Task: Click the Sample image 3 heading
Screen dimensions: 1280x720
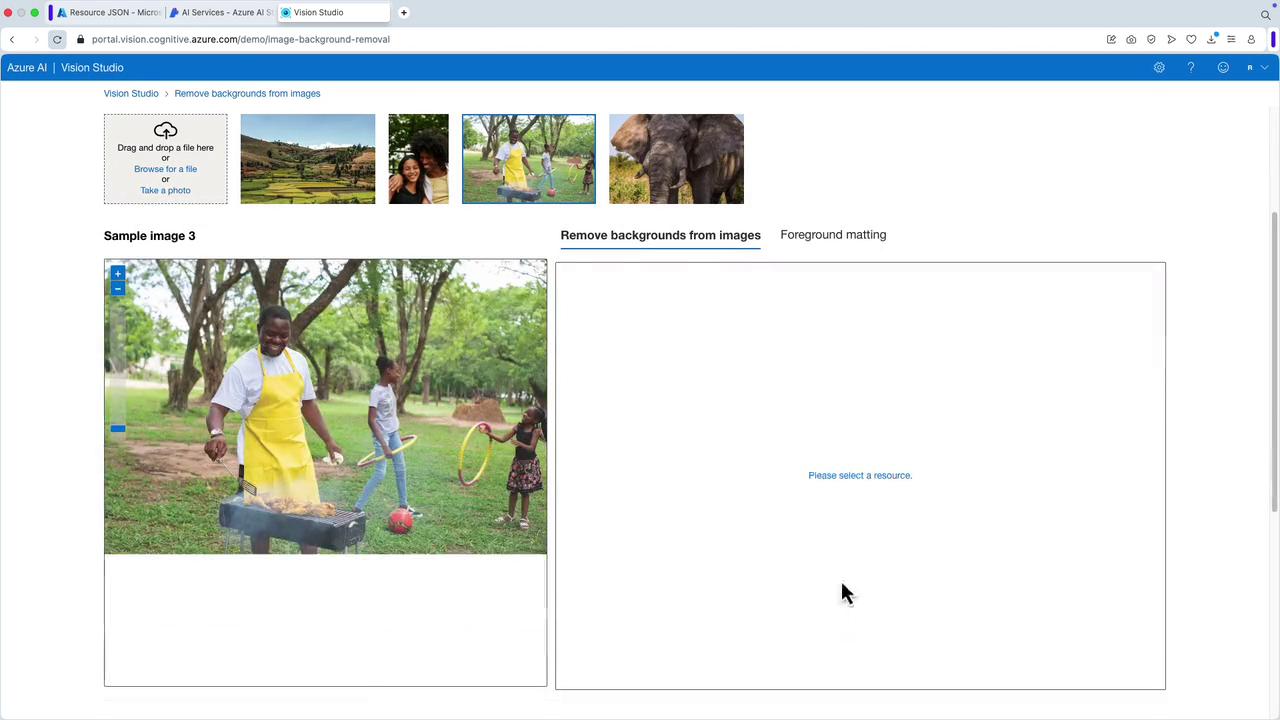Action: pyautogui.click(x=150, y=236)
